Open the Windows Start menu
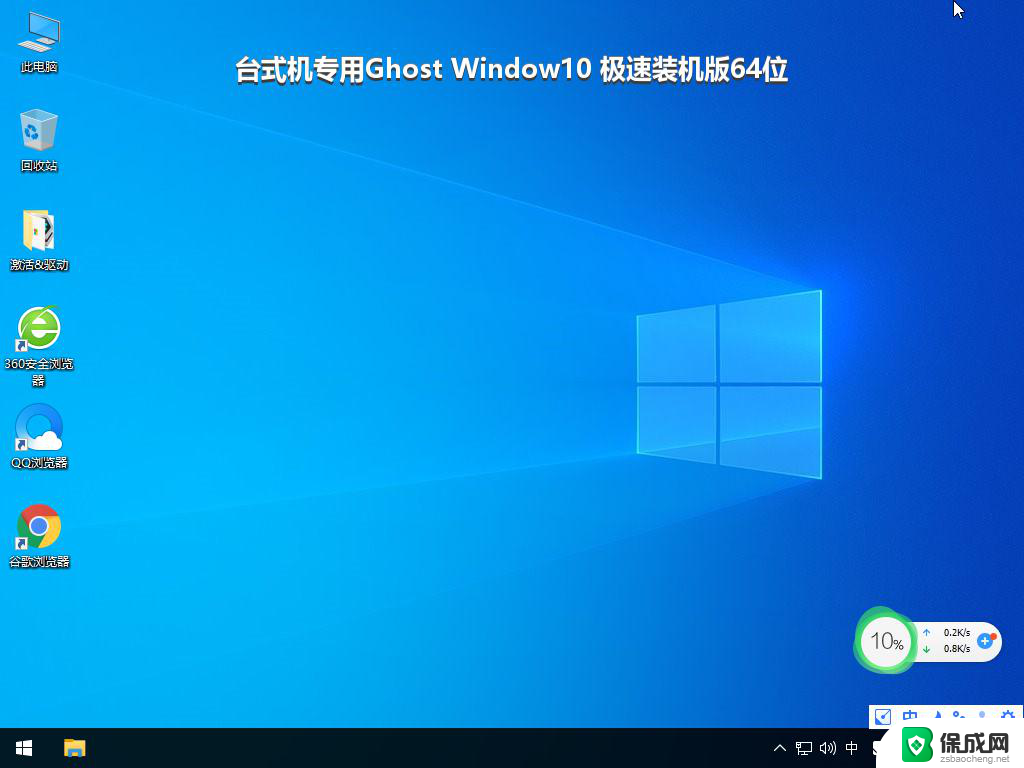 24,748
